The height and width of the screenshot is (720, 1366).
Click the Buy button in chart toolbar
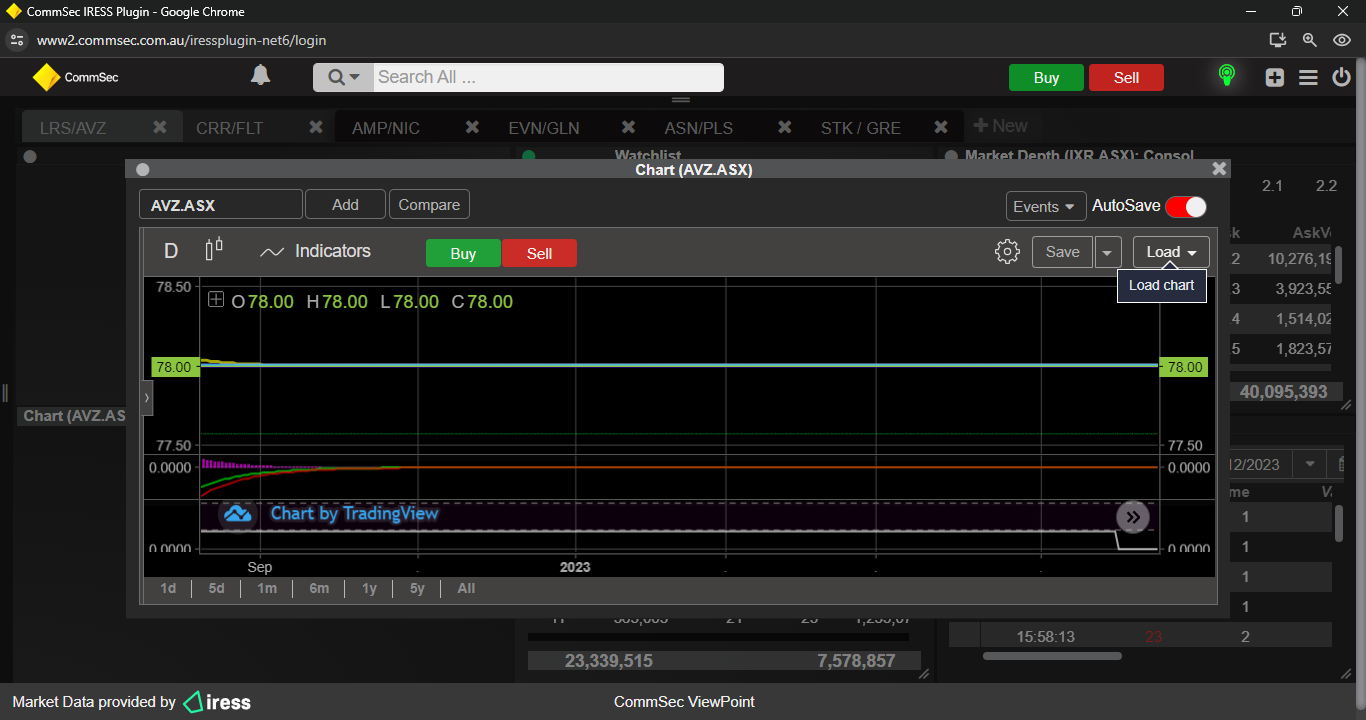tap(463, 253)
